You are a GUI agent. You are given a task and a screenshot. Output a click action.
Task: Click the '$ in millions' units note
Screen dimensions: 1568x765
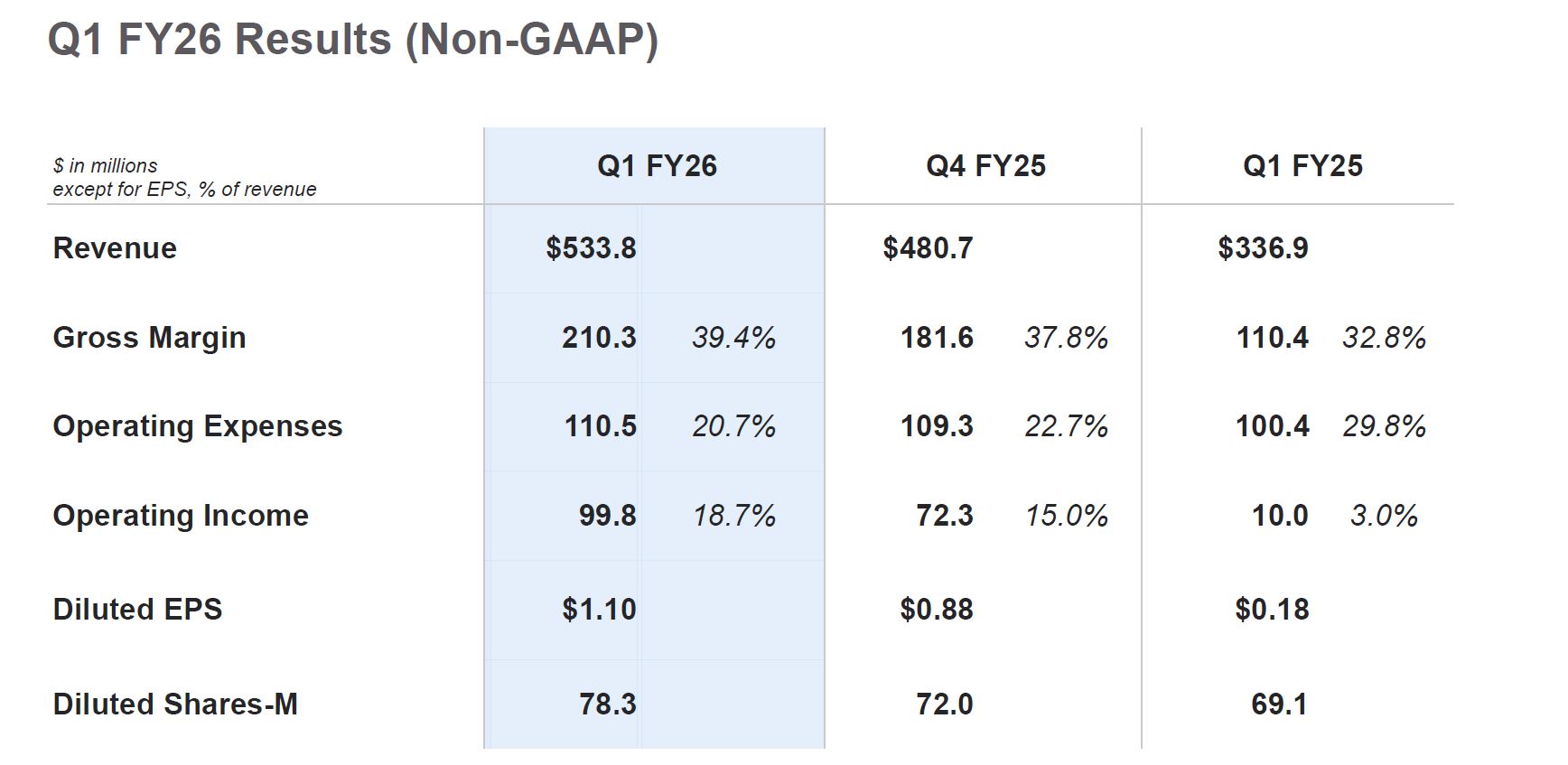coord(105,166)
